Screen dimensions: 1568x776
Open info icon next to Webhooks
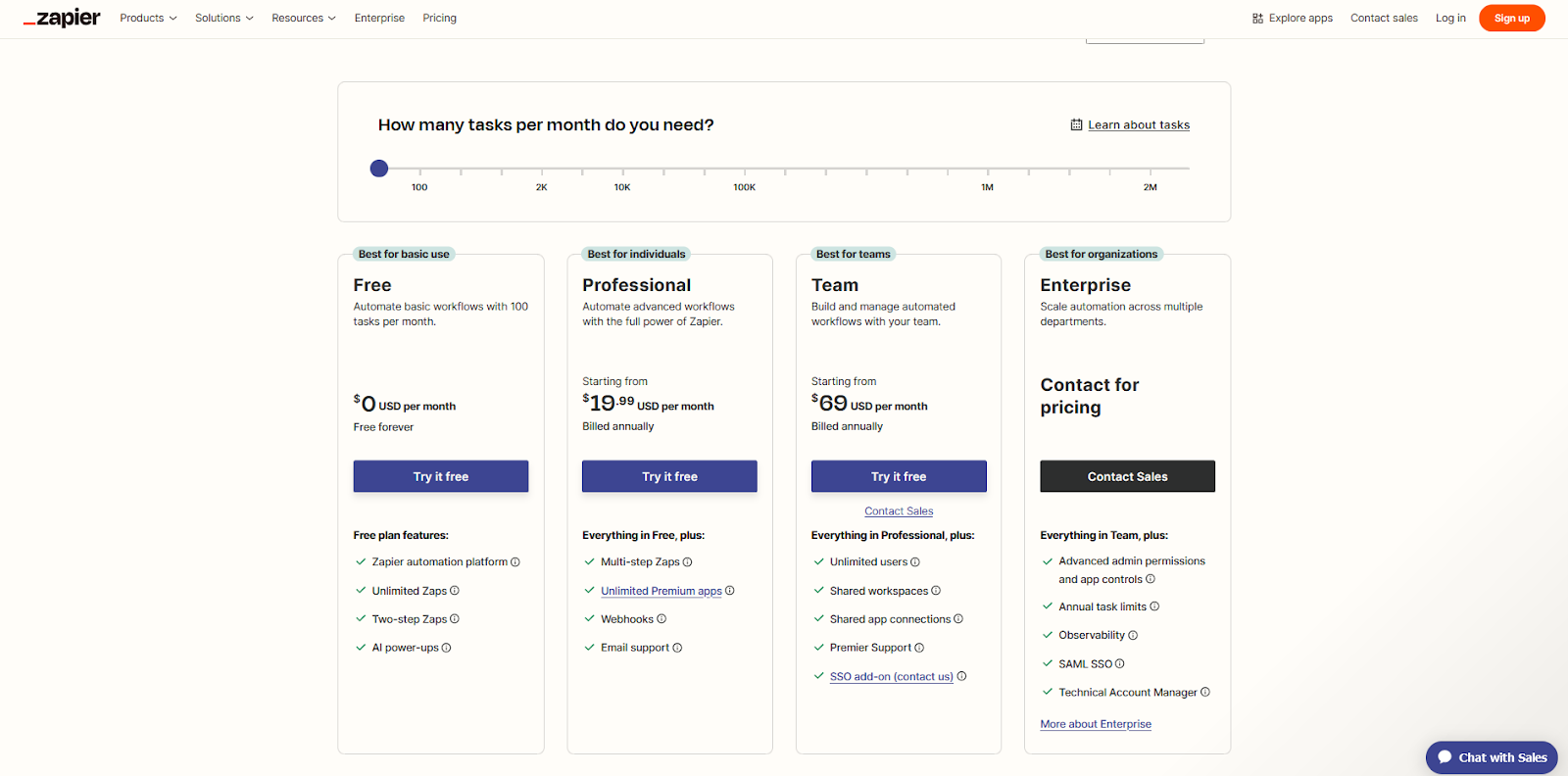point(661,619)
